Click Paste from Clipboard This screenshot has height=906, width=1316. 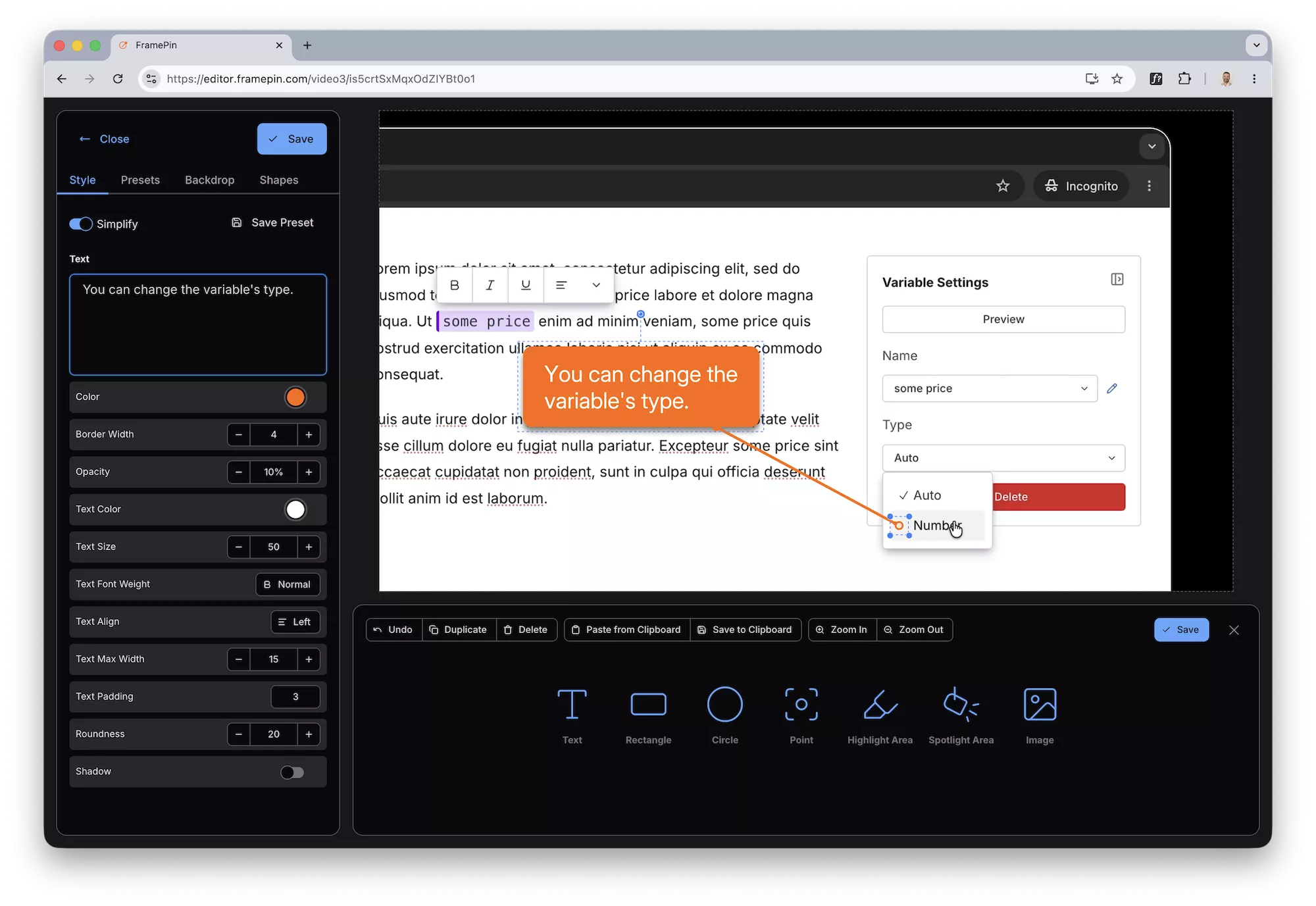pyautogui.click(x=626, y=630)
